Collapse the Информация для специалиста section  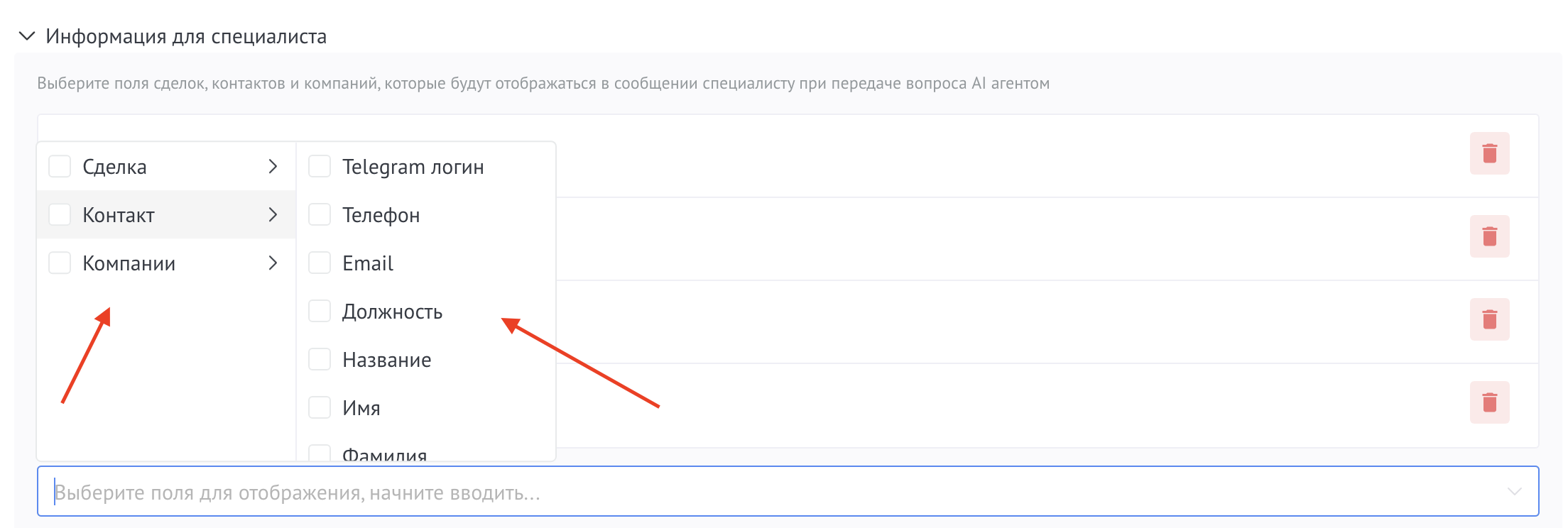(26, 35)
